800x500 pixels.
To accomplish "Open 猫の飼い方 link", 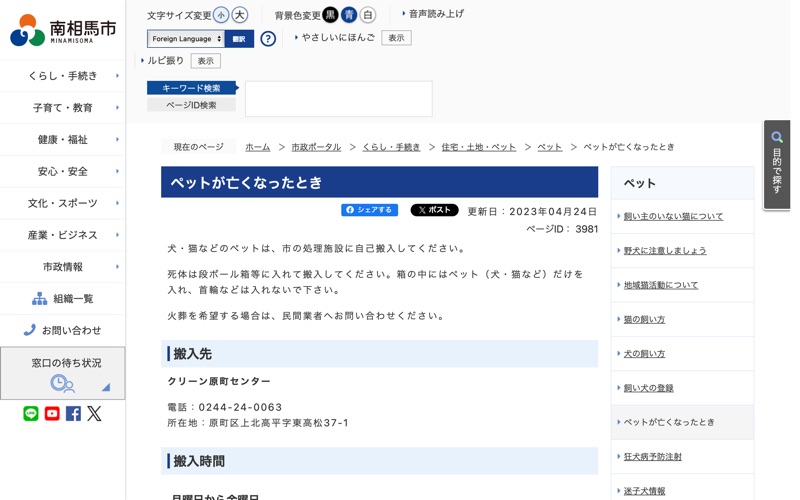I will [x=644, y=319].
